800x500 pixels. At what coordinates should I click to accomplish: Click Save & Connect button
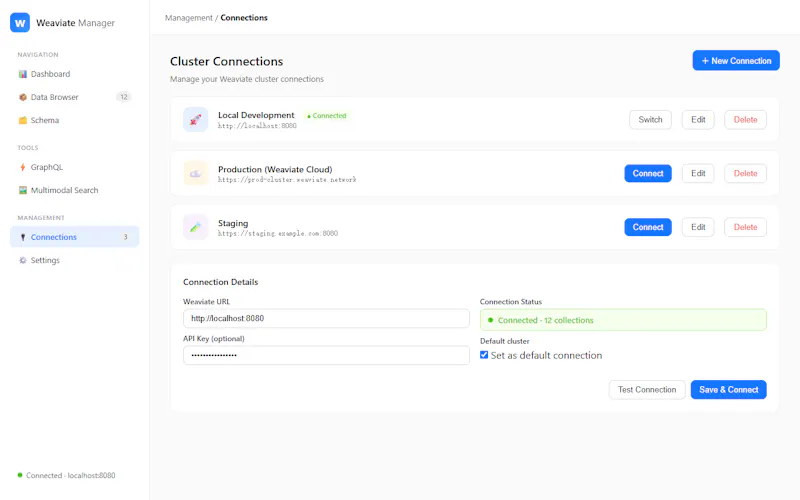click(x=729, y=389)
